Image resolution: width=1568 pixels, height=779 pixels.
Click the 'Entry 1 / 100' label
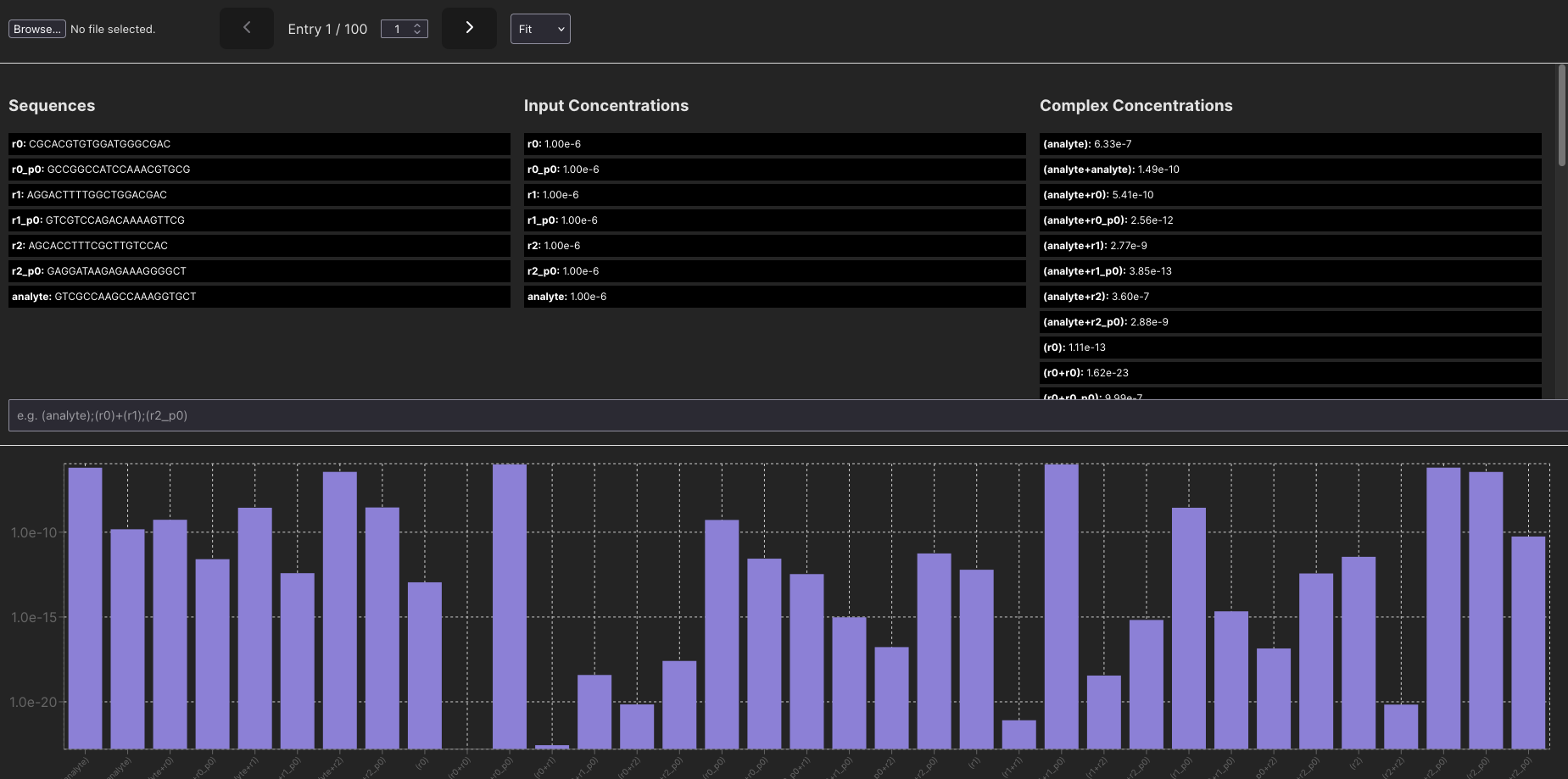(x=327, y=29)
